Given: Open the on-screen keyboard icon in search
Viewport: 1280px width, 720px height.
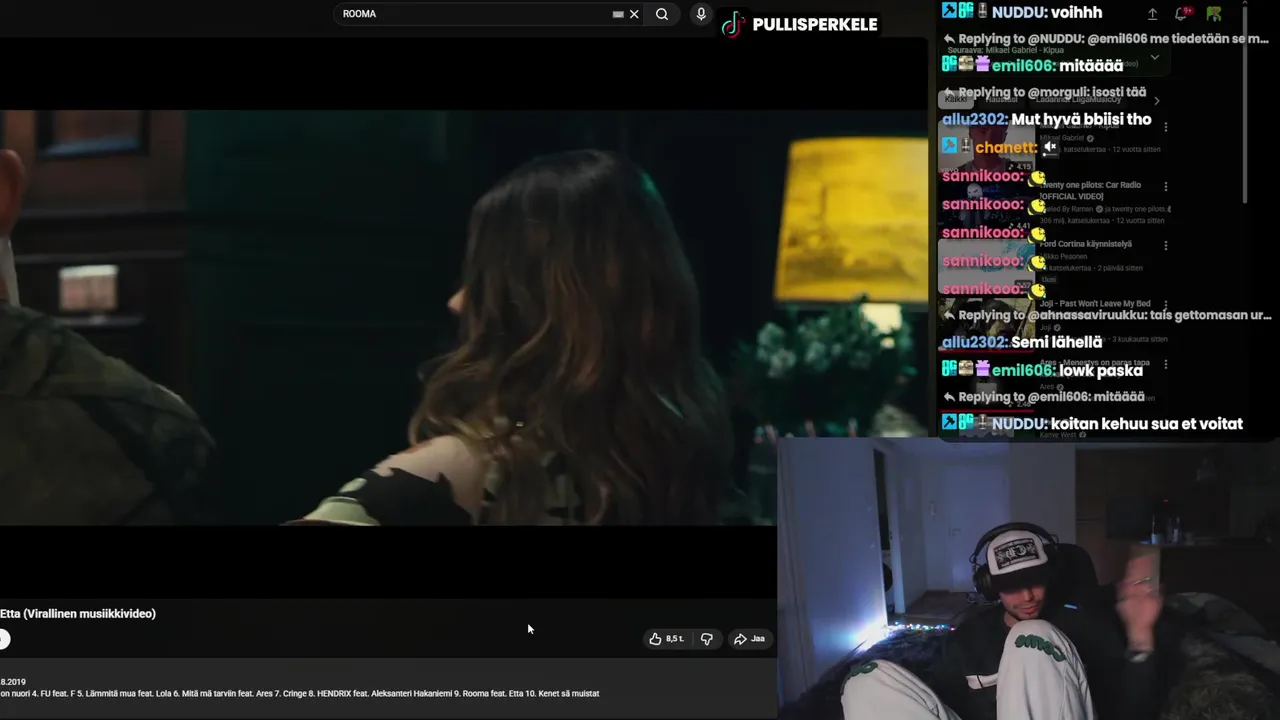Looking at the screenshot, I should 618,14.
